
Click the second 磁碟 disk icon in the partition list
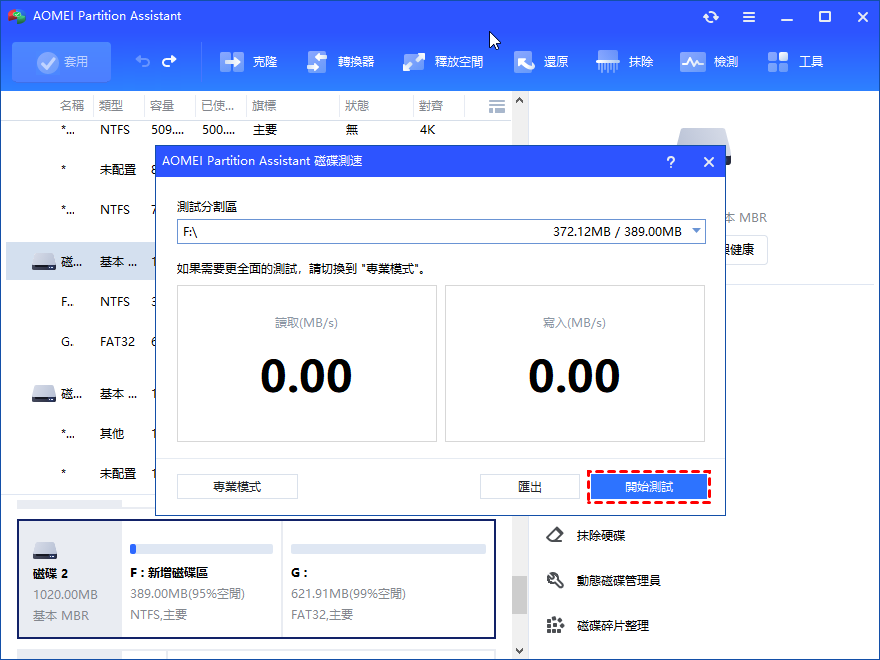click(44, 393)
